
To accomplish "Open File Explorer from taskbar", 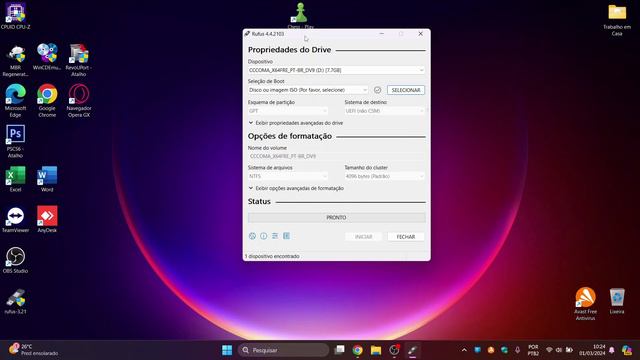I will point(376,350).
